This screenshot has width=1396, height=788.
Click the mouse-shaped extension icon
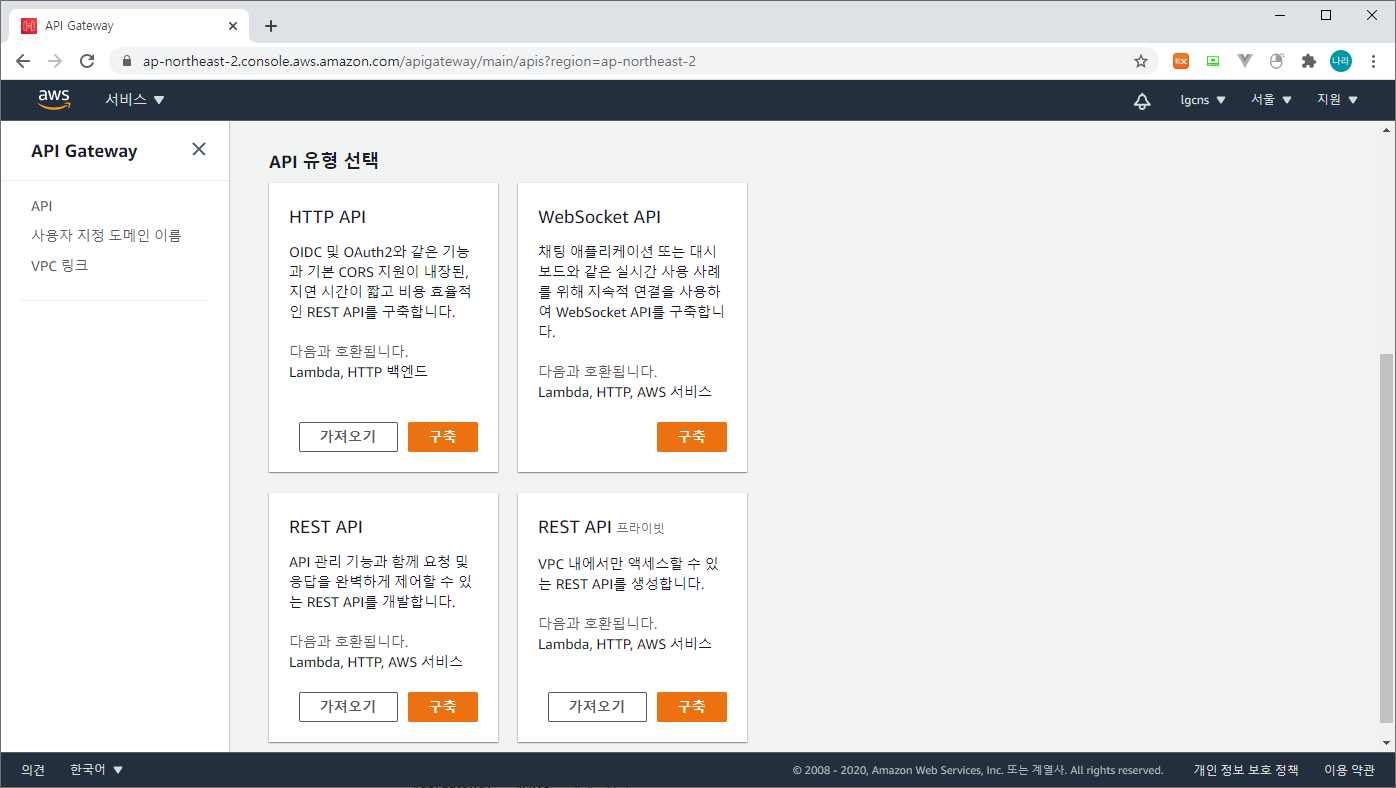click(1276, 61)
